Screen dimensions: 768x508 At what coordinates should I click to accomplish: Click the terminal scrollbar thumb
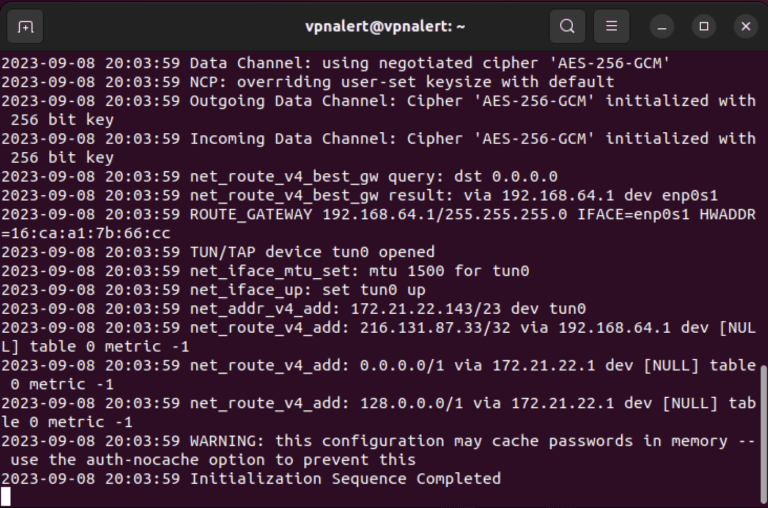pyautogui.click(x=763, y=435)
